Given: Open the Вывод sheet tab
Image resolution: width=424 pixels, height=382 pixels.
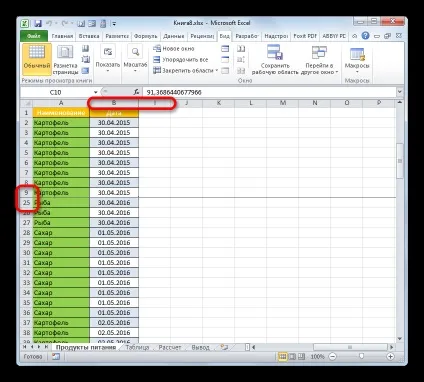Looking at the screenshot, I should [x=200, y=347].
